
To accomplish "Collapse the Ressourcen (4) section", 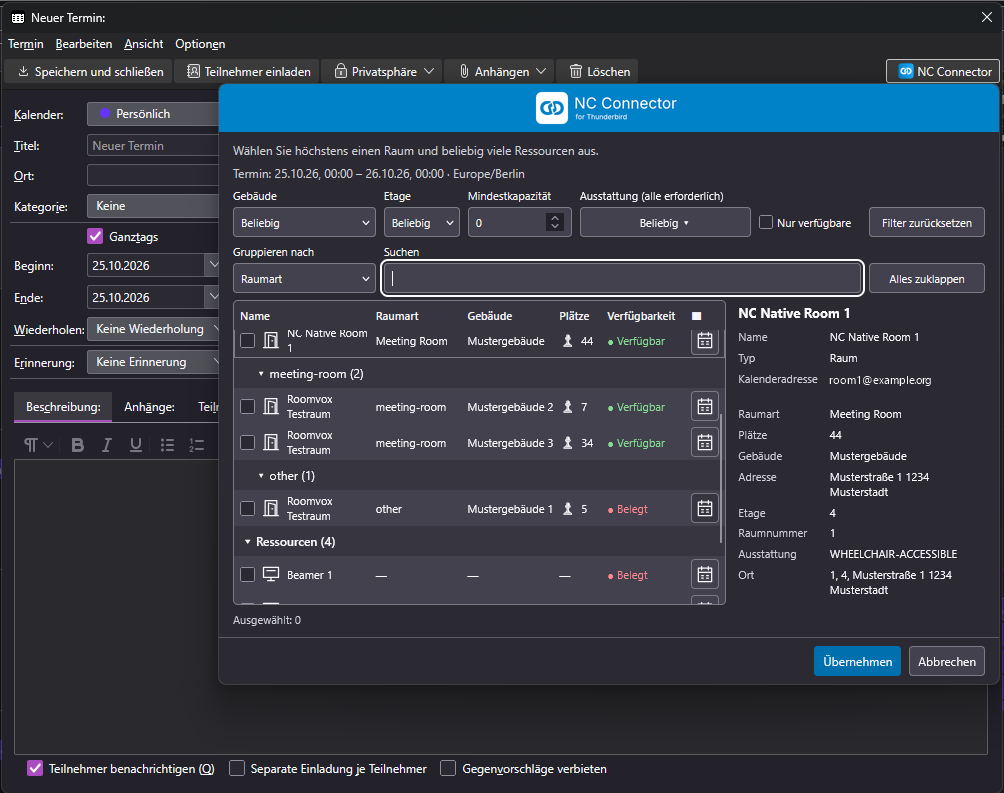I will coord(248,542).
